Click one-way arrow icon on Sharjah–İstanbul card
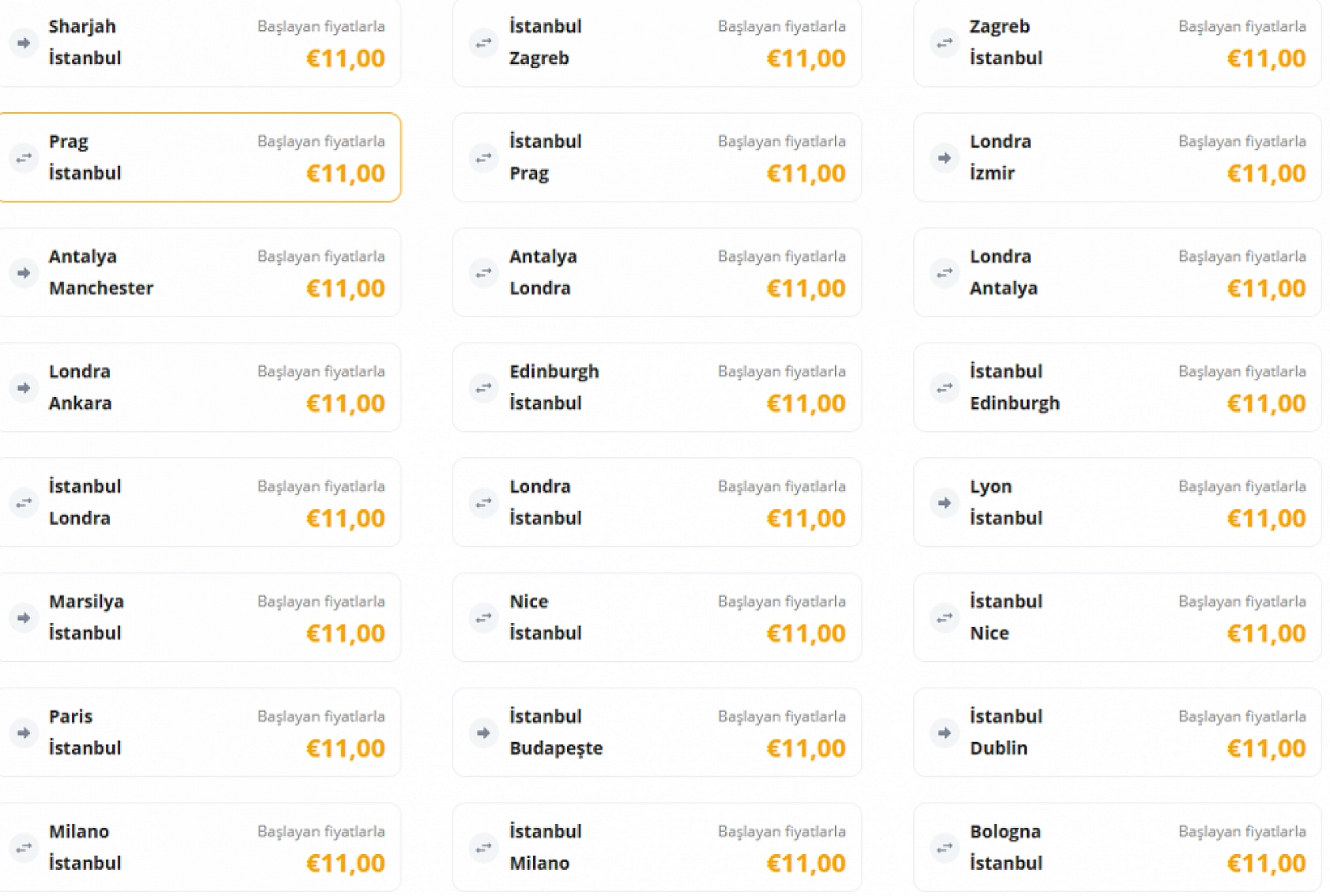1330x896 pixels. click(24, 43)
